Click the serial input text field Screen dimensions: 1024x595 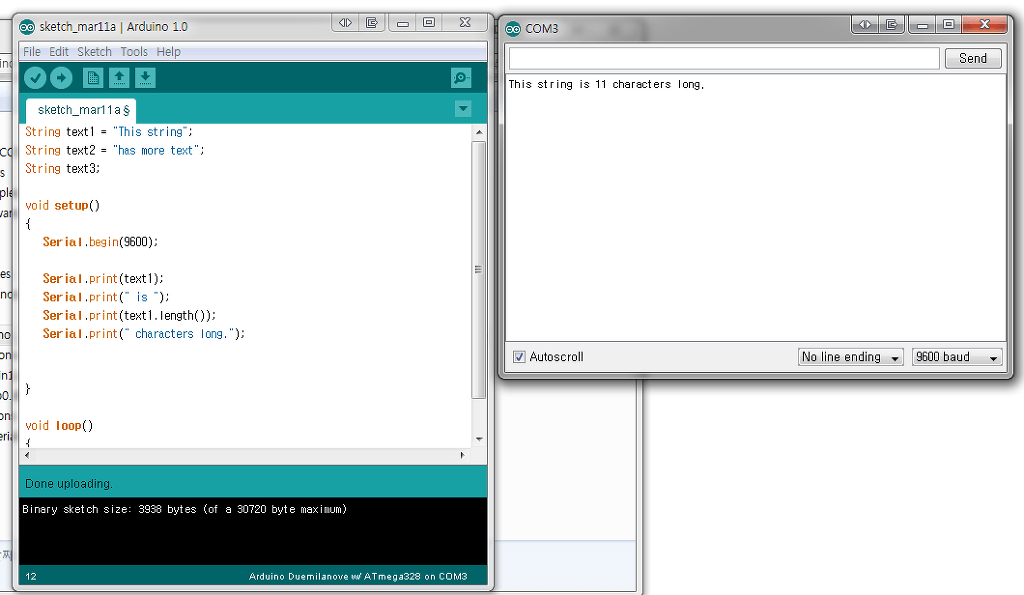coord(724,58)
